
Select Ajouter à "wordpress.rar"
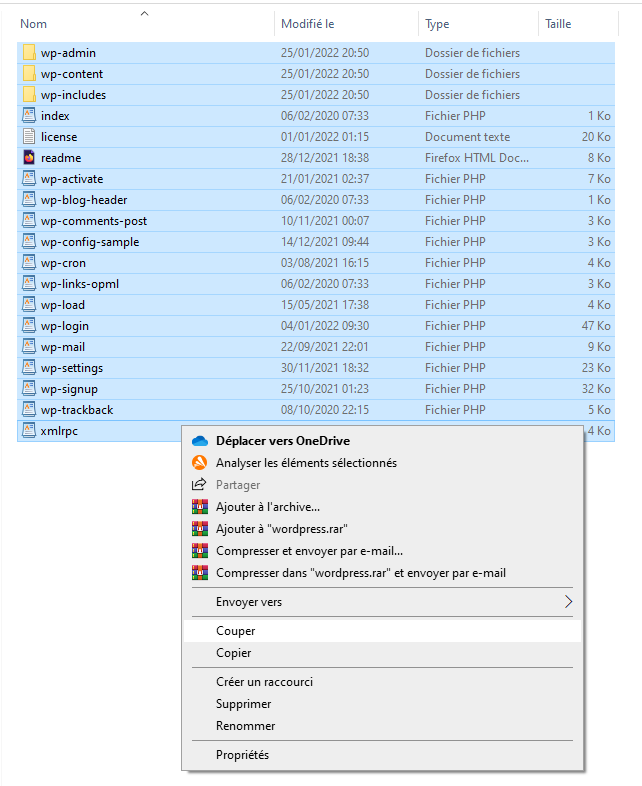(x=382, y=529)
